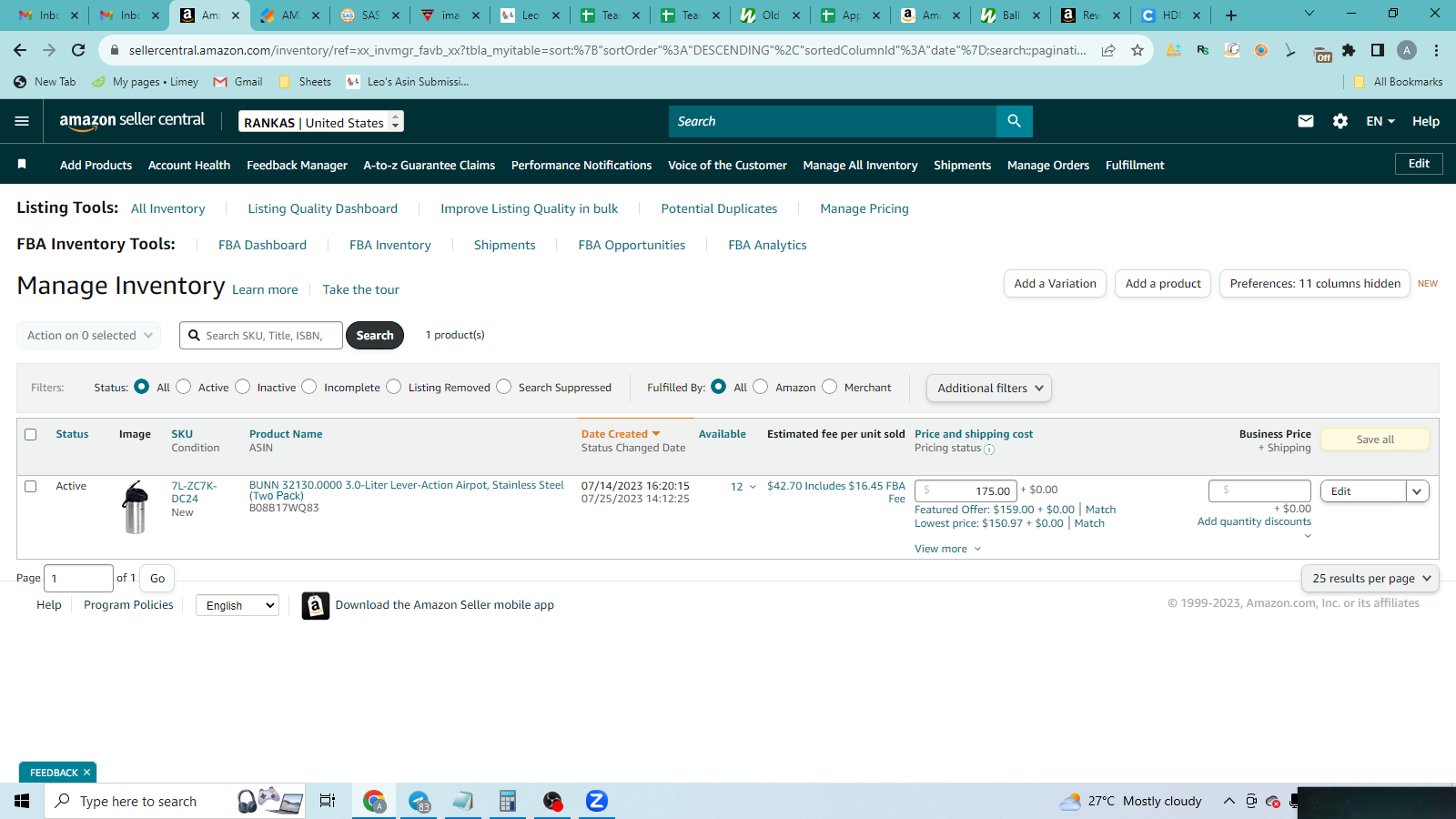The width and height of the screenshot is (1456, 819).
Task: Click the Task View icon in taskbar
Action: 328,801
